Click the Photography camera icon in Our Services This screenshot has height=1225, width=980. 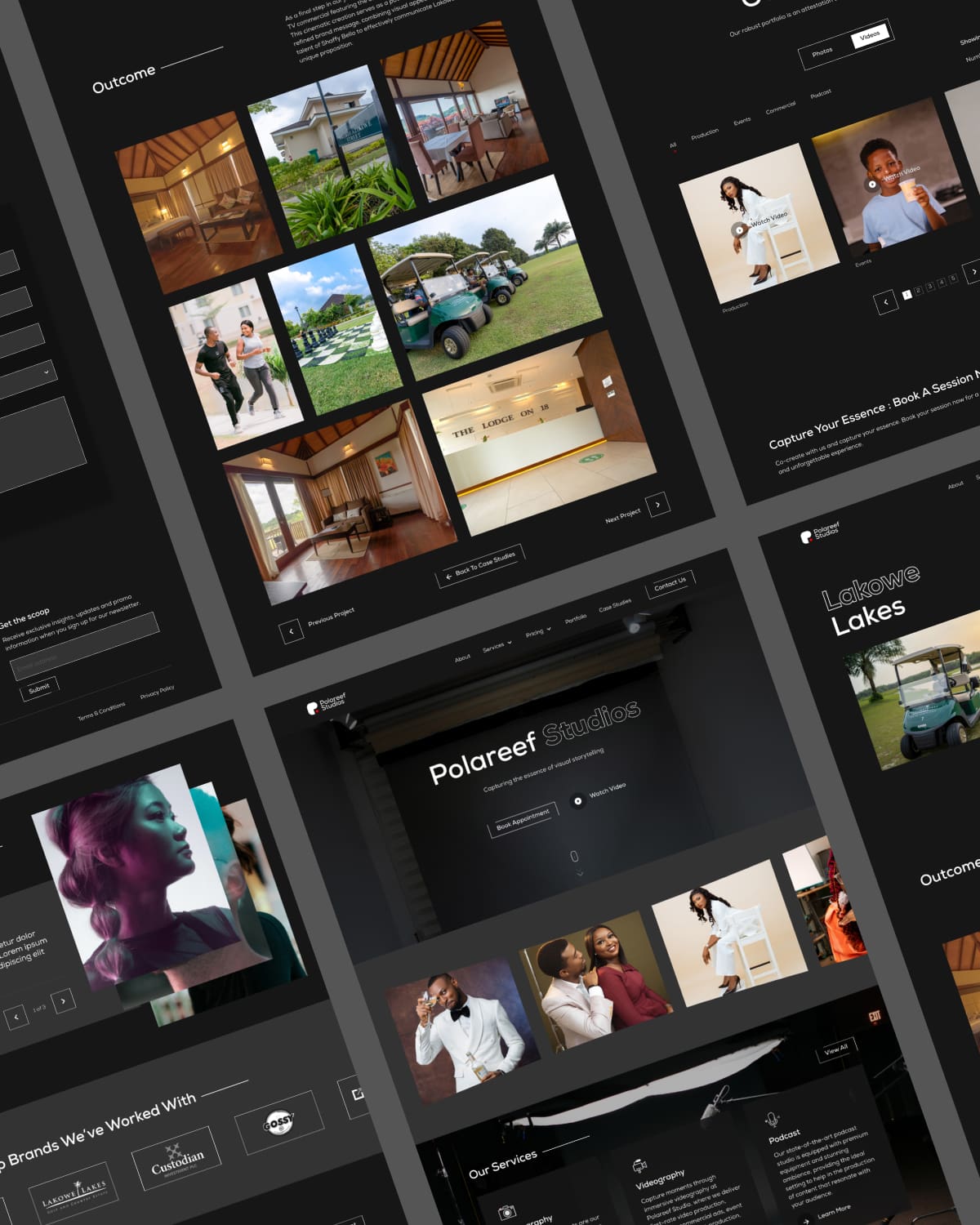point(506,1212)
